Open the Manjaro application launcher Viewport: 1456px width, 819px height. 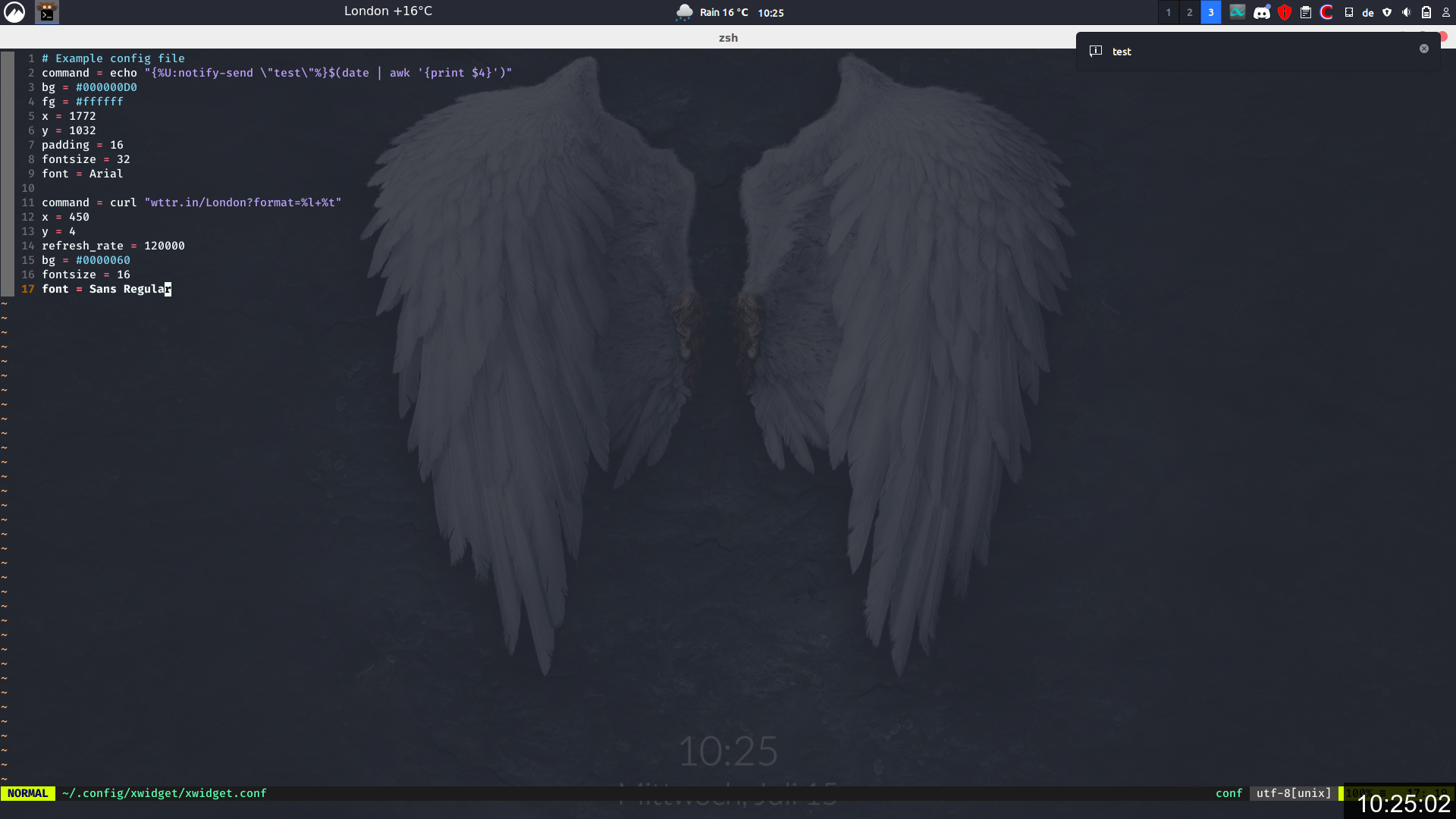click(14, 12)
